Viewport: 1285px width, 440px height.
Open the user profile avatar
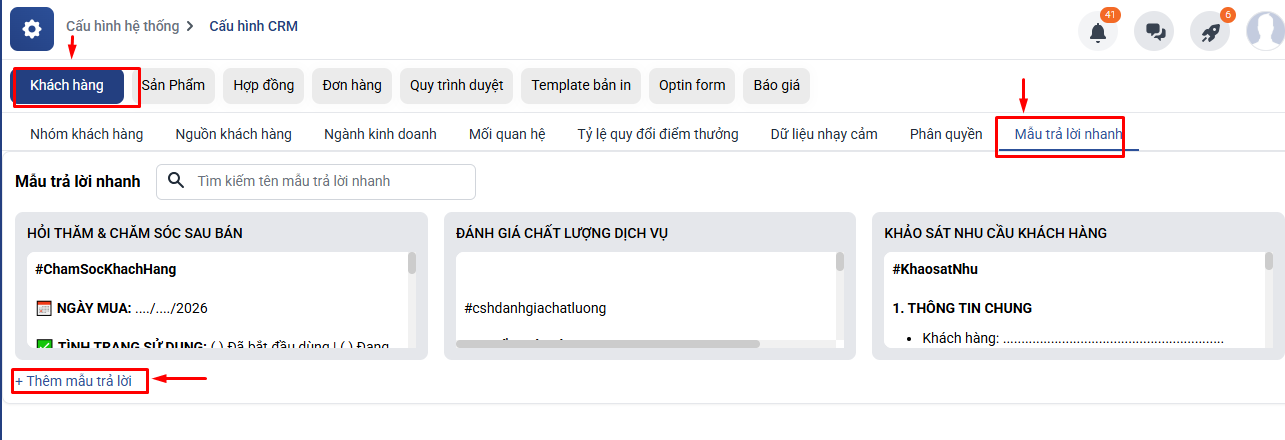point(1264,30)
